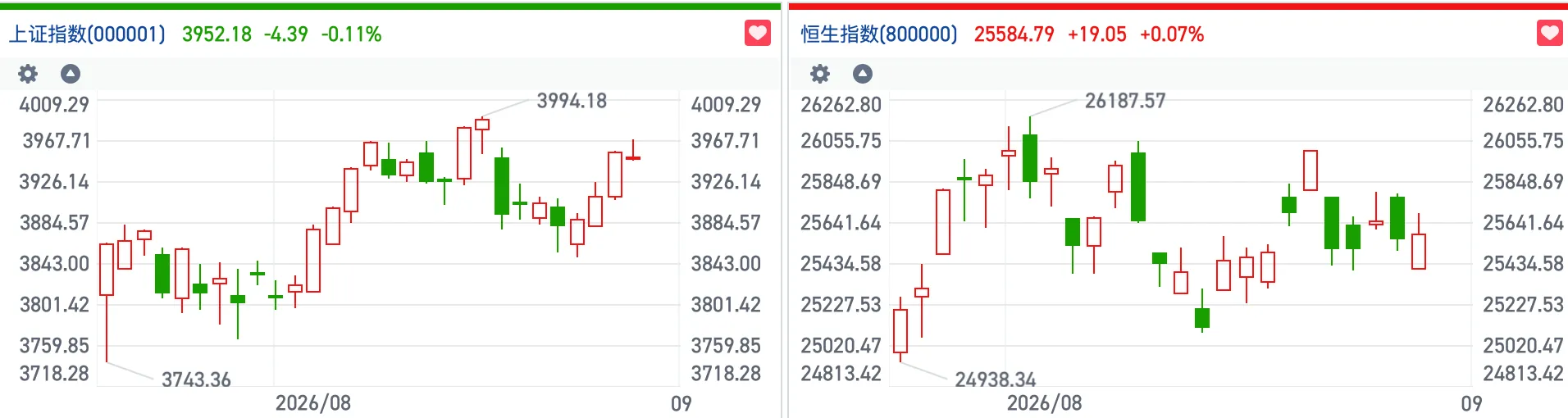Collapse 恒生指数 chart with up-arrow circle icon

pyautogui.click(x=863, y=74)
